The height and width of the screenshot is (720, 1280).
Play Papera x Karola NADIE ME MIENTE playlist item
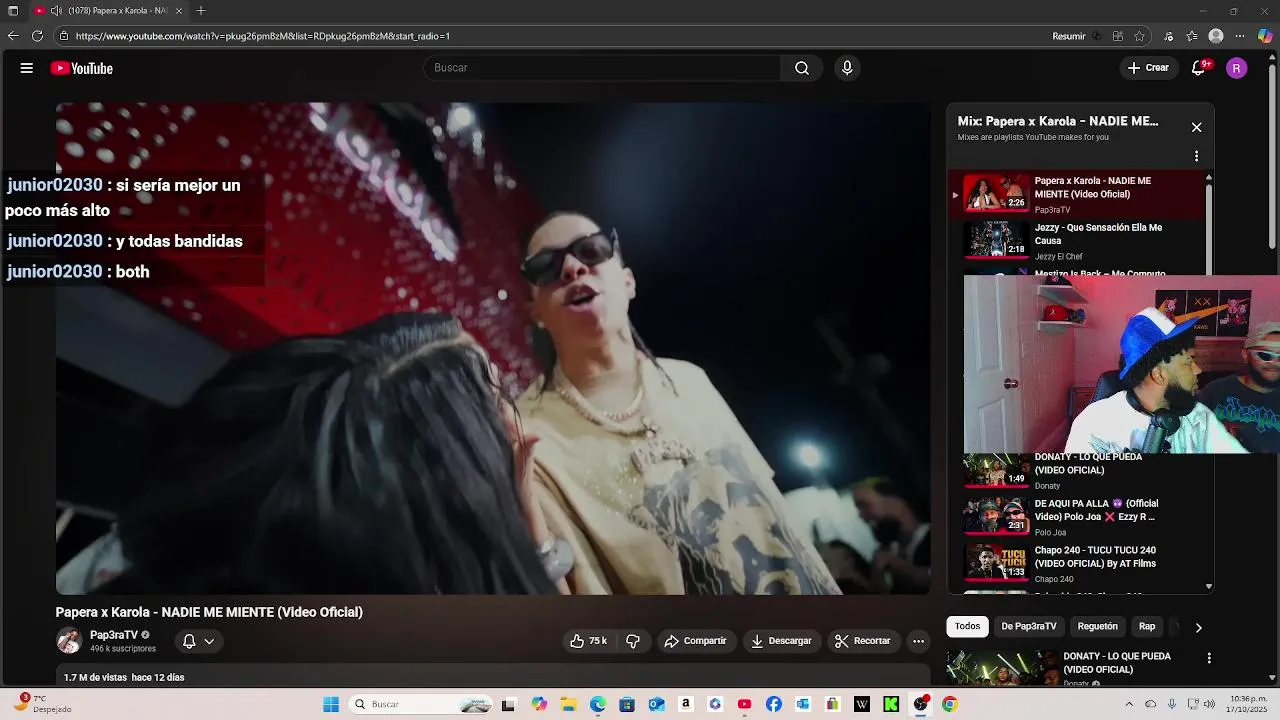(1078, 194)
